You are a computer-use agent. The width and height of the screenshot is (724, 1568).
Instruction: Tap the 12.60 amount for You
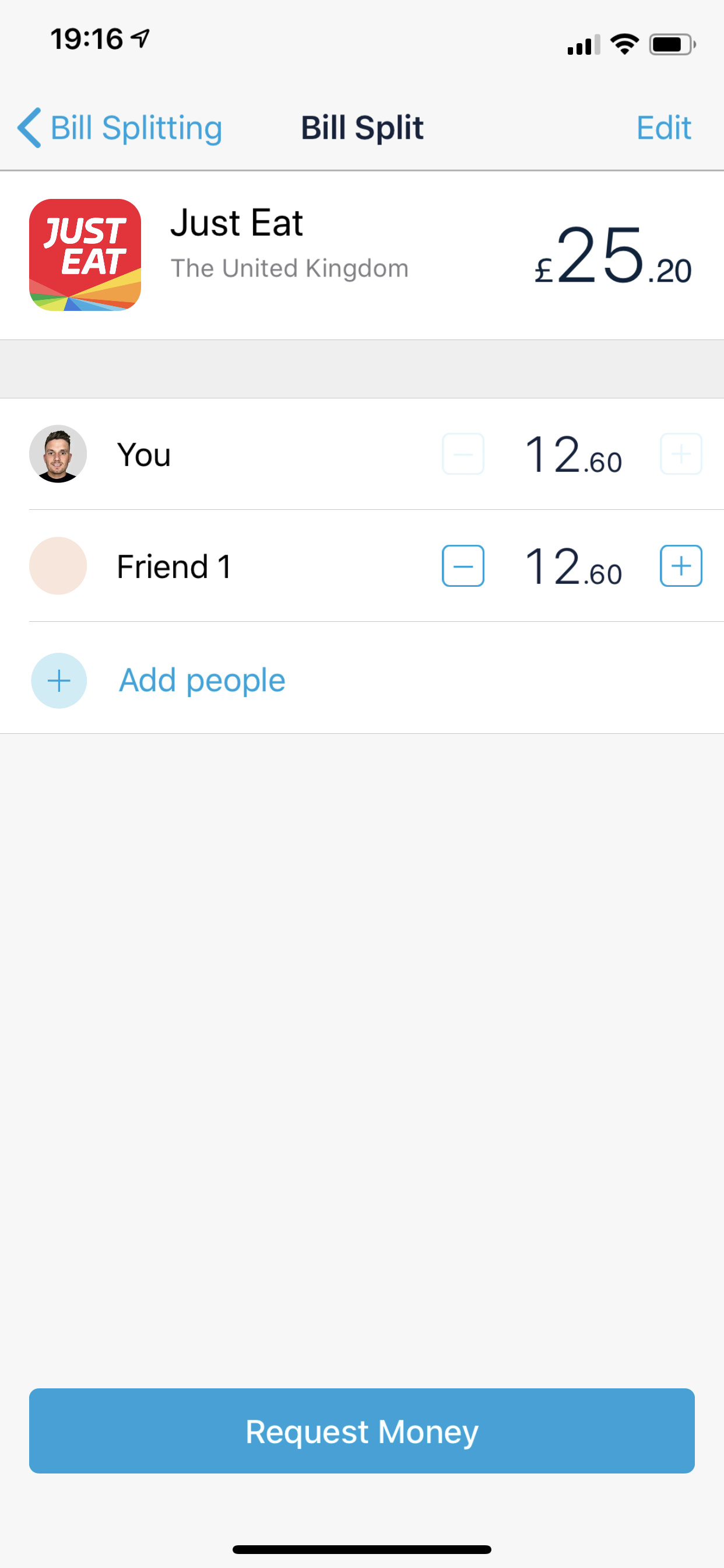572,454
